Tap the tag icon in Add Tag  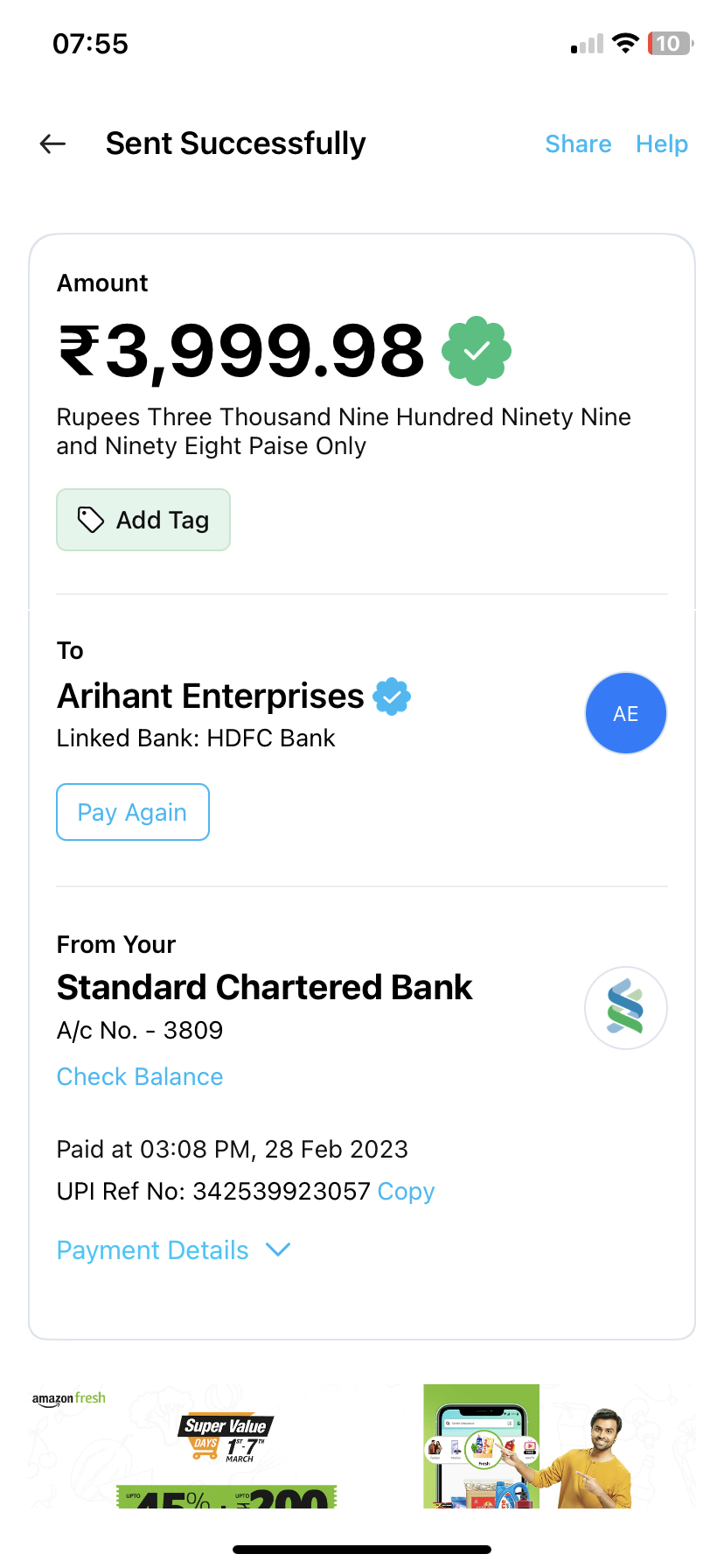tap(90, 520)
